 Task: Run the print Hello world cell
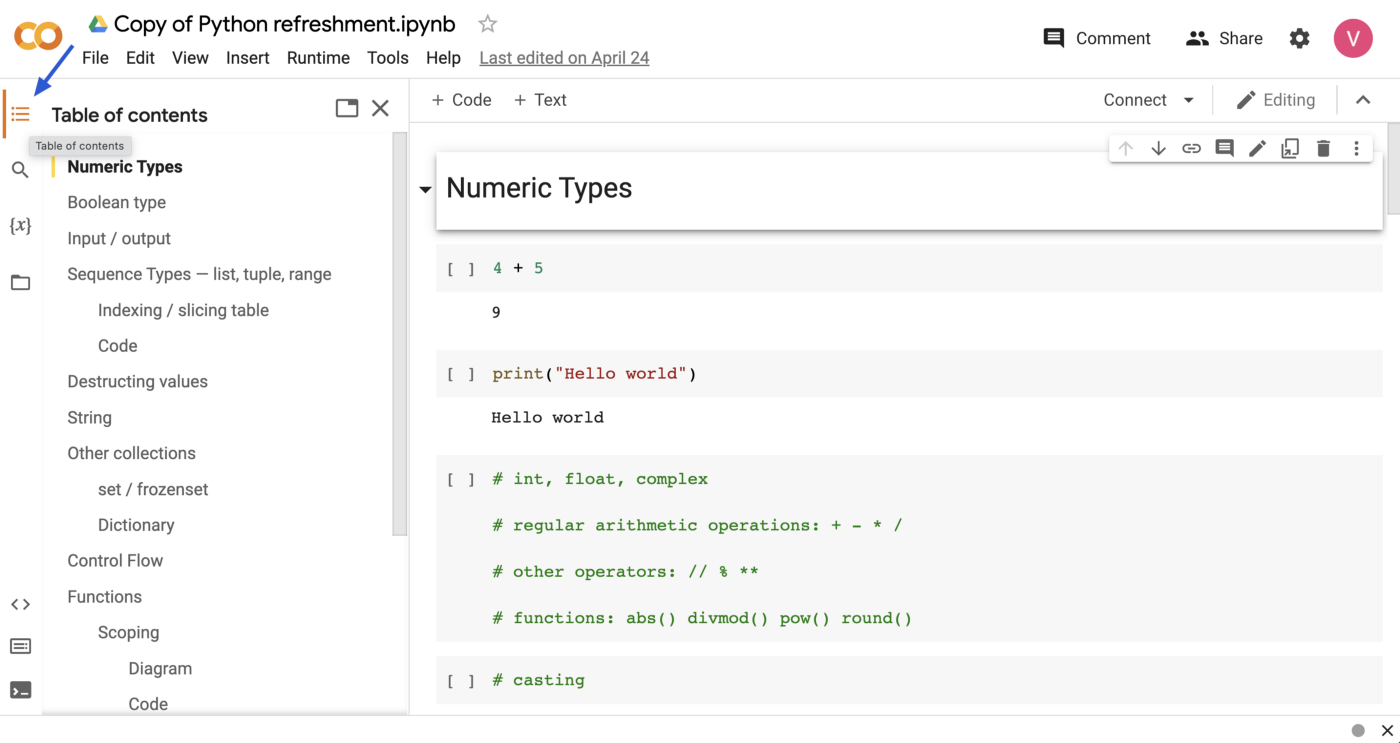click(x=460, y=374)
